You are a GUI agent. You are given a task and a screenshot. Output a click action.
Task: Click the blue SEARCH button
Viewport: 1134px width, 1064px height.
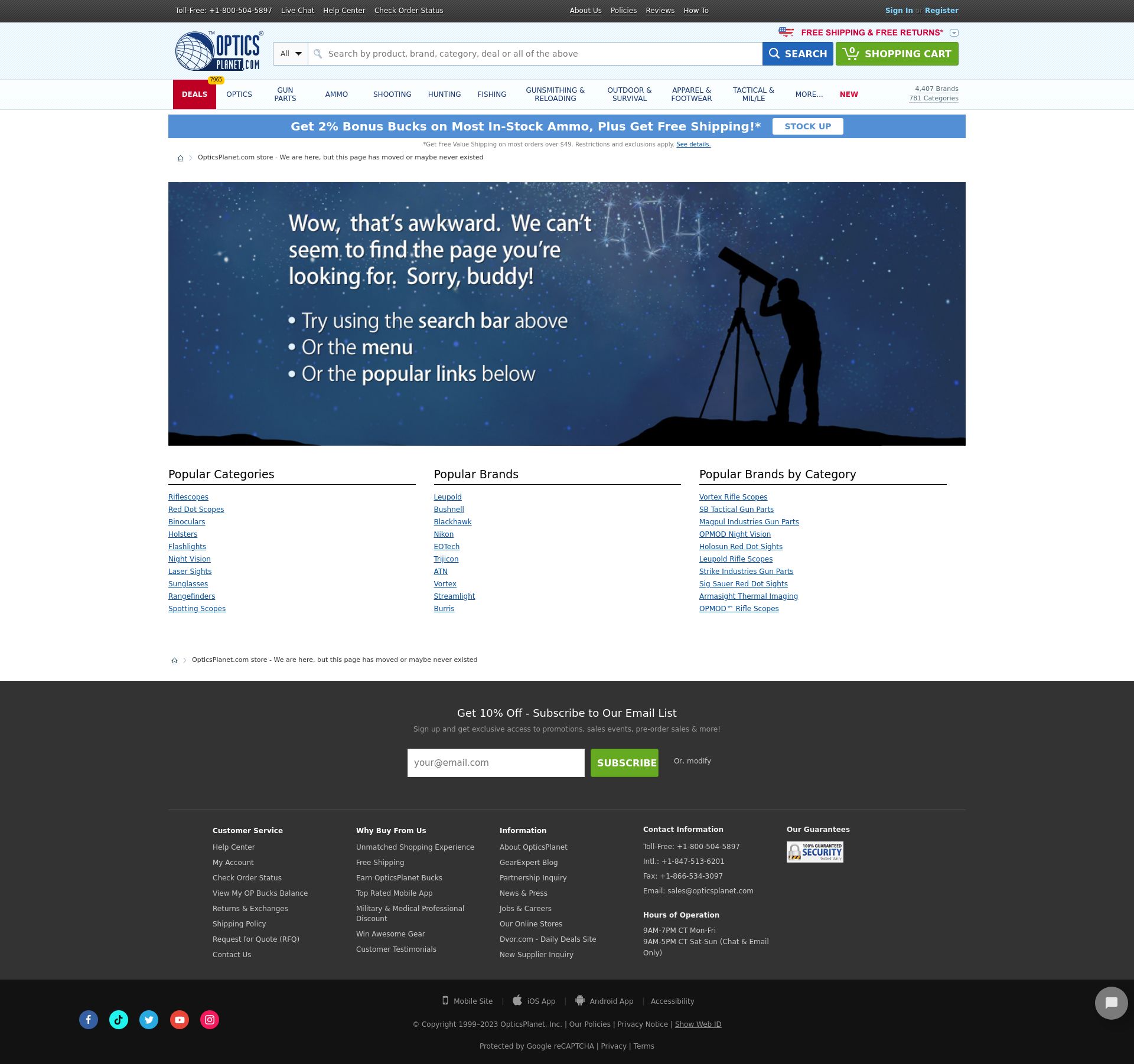[x=798, y=54]
